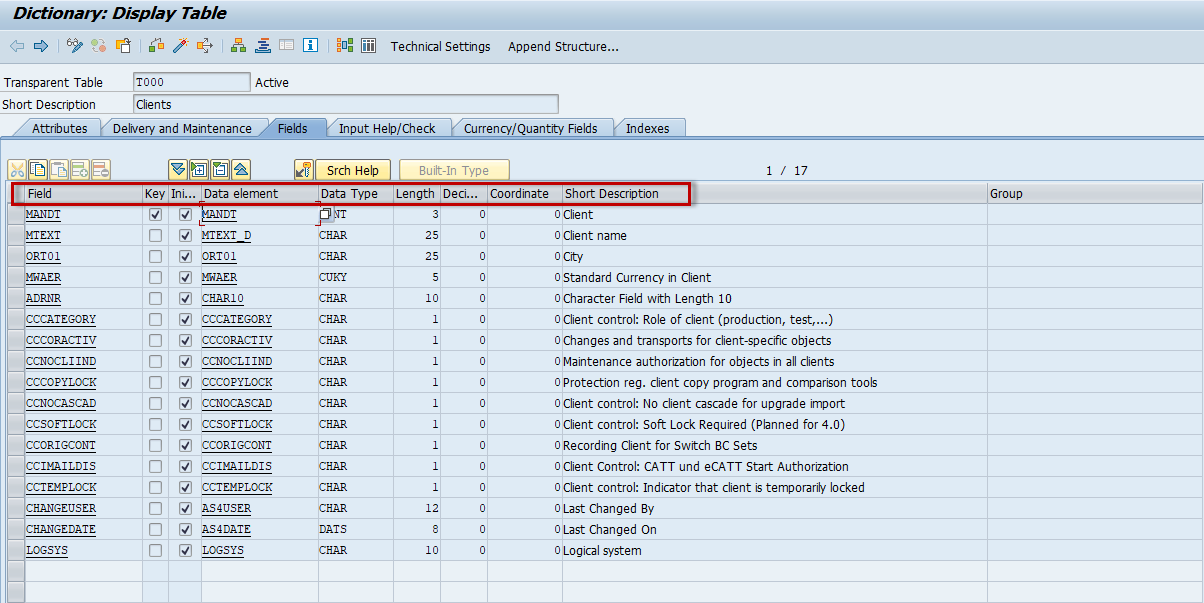Image resolution: width=1204 pixels, height=603 pixels.
Task: Uncheck the Initial Values checkbox for ORT01
Action: pyautogui.click(x=185, y=256)
